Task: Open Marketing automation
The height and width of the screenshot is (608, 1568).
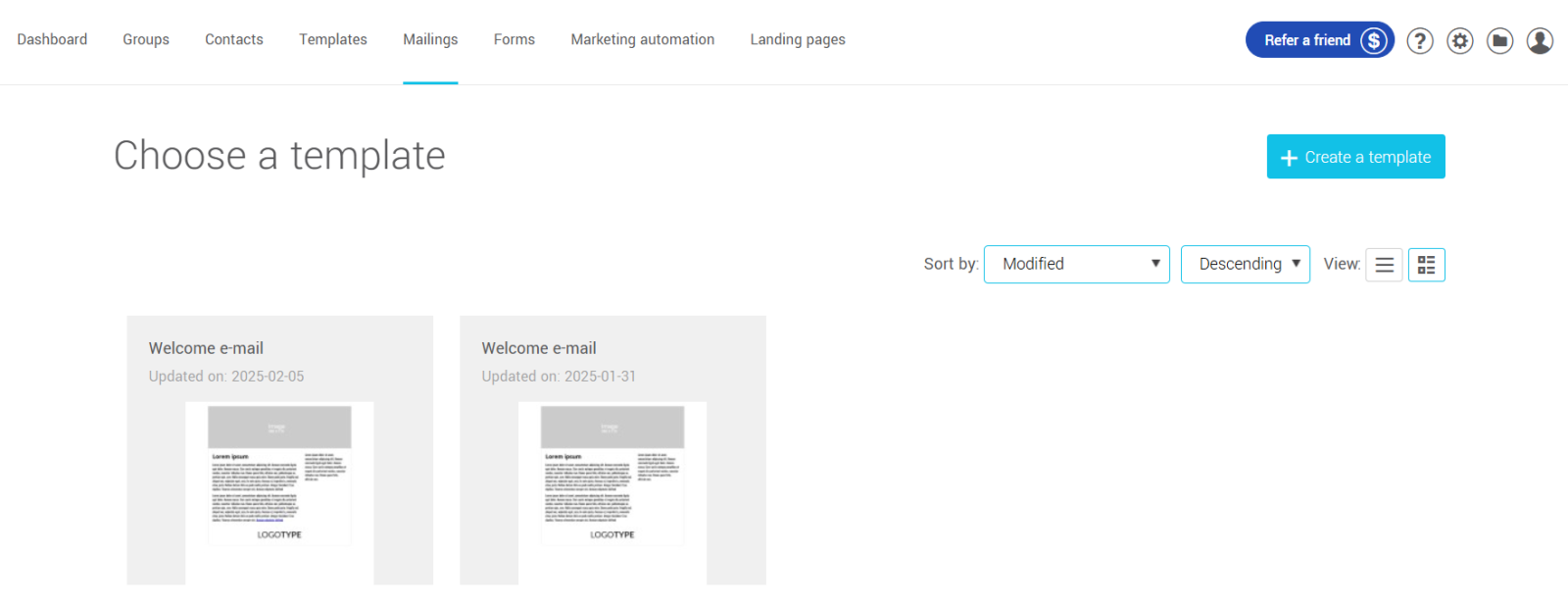Action: click(643, 39)
